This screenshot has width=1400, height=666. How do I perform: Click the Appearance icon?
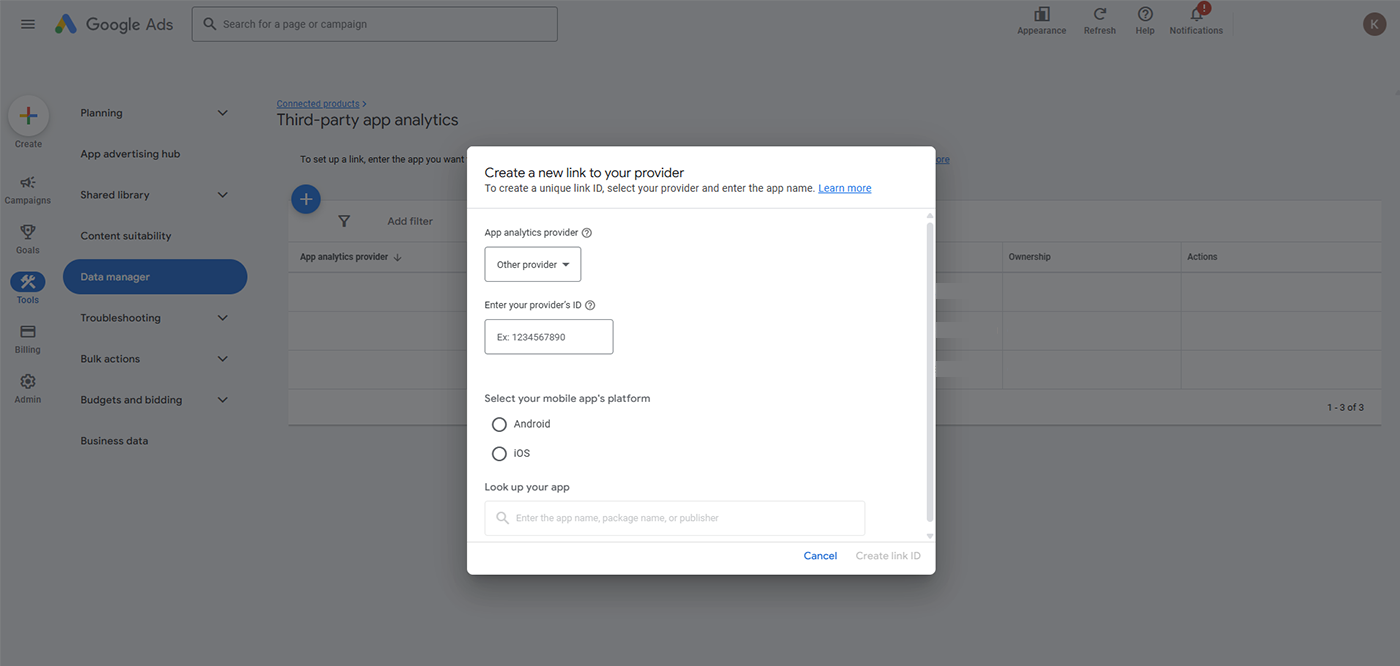(x=1042, y=14)
